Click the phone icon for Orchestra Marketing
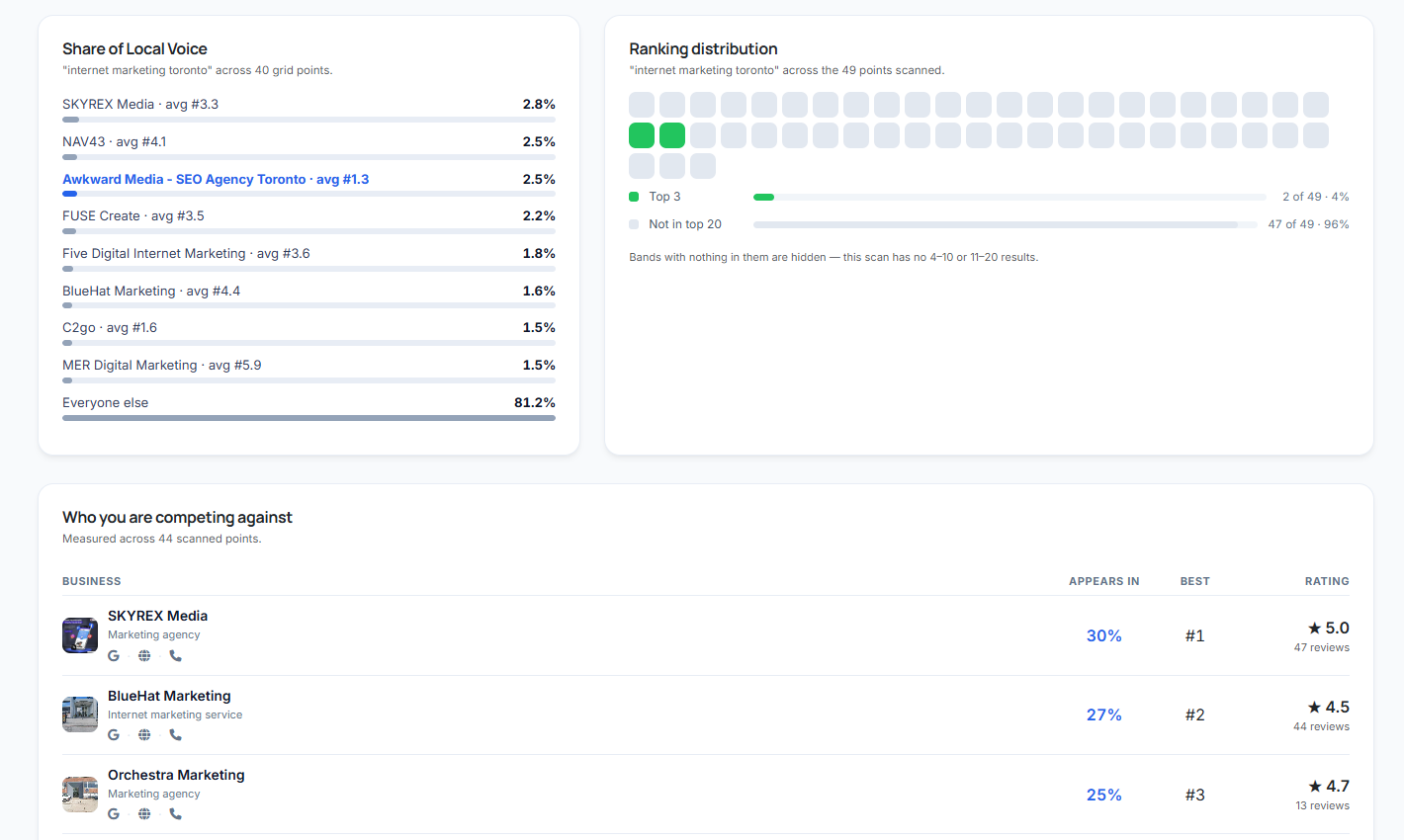Image resolution: width=1404 pixels, height=840 pixels. [175, 813]
